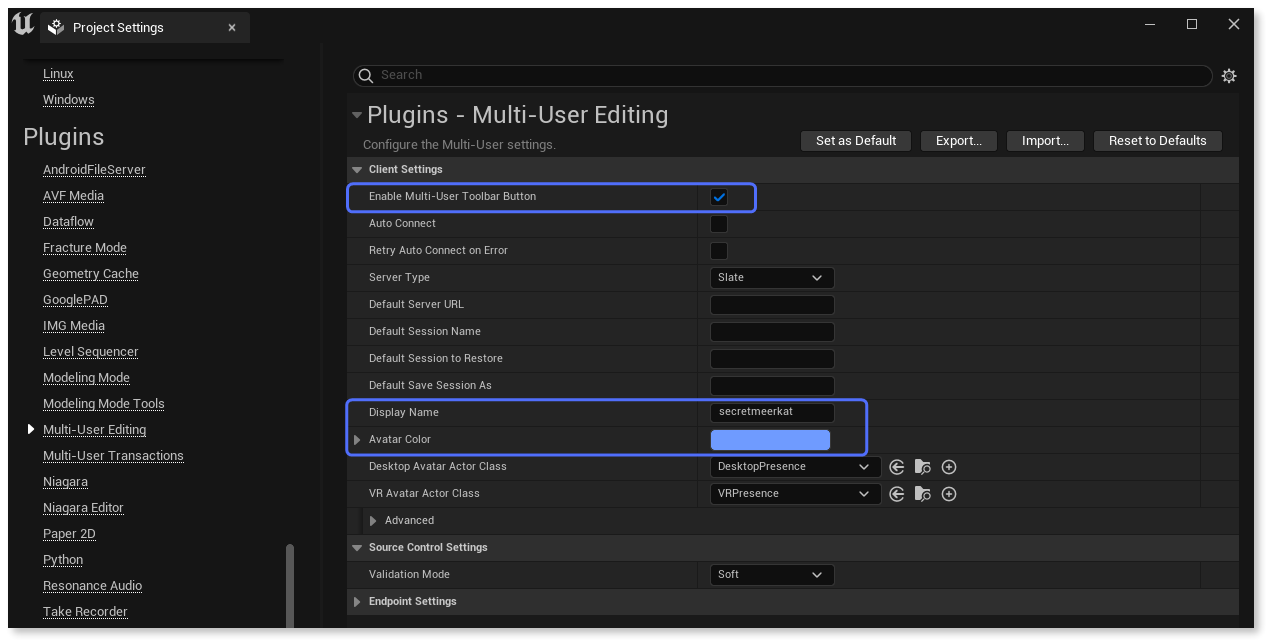Open the Avatar Color swatch picker
The height and width of the screenshot is (641, 1267).
pyautogui.click(x=770, y=439)
